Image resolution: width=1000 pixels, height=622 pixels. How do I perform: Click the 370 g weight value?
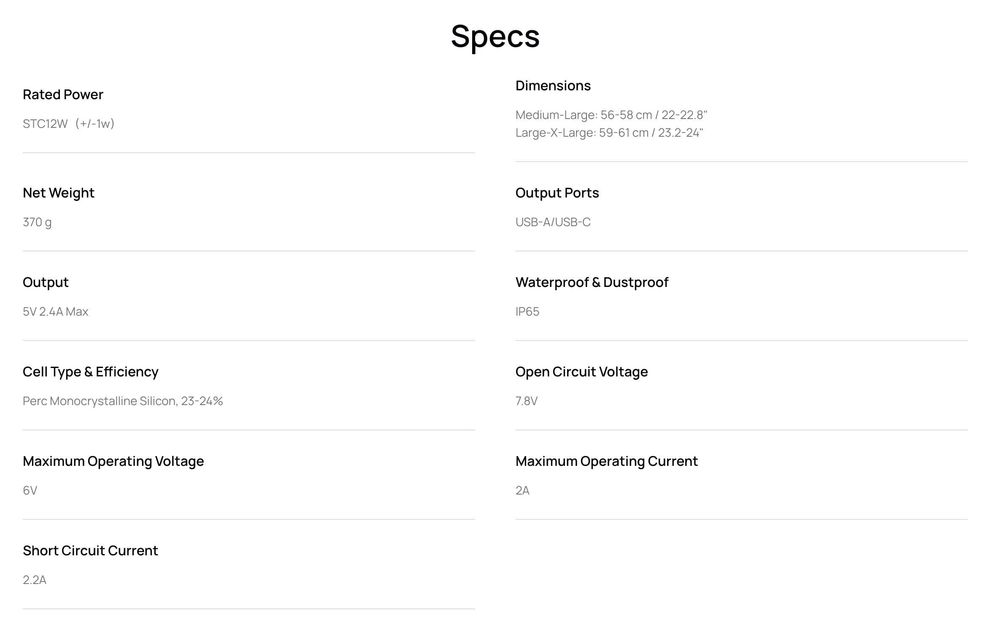[x=37, y=222]
